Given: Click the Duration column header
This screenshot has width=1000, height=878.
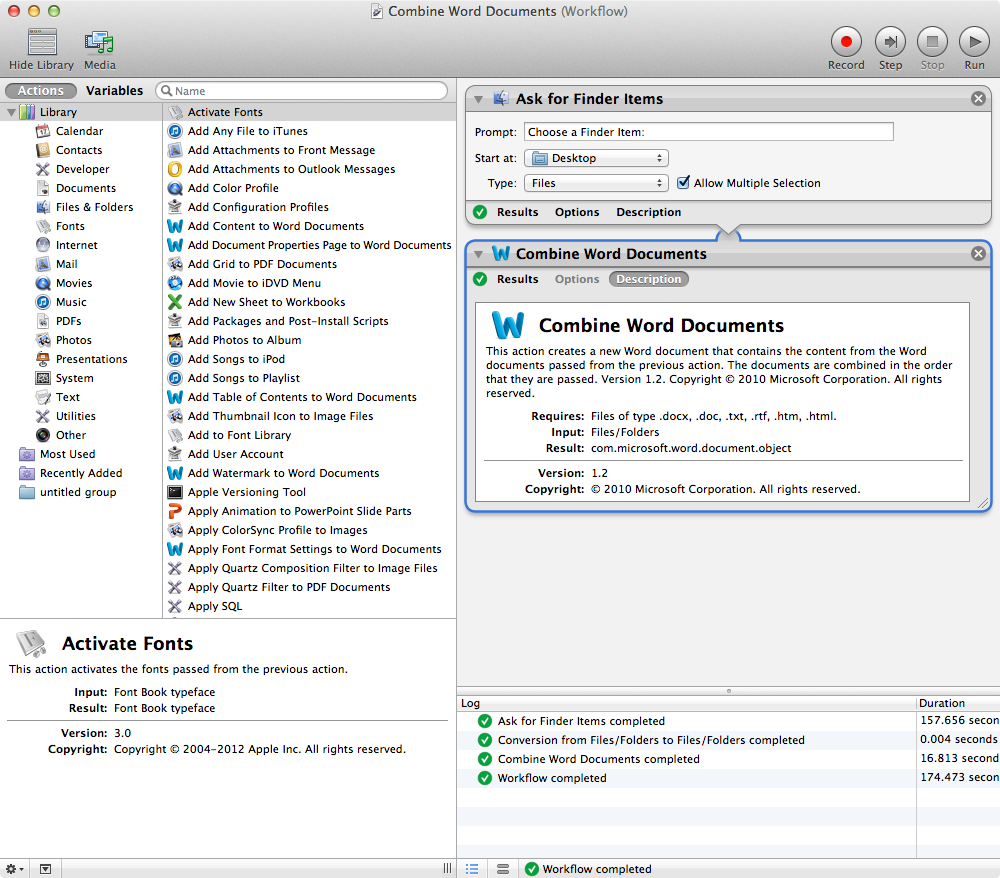Looking at the screenshot, I should pyautogui.click(x=958, y=703).
